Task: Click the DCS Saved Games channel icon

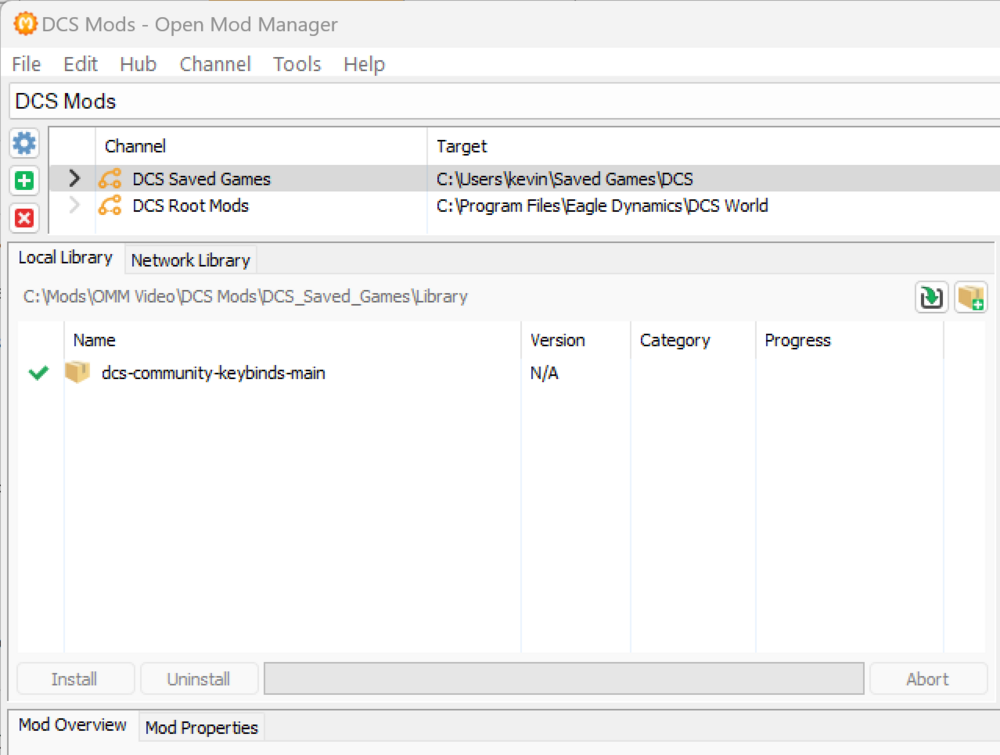Action: pyautogui.click(x=109, y=180)
